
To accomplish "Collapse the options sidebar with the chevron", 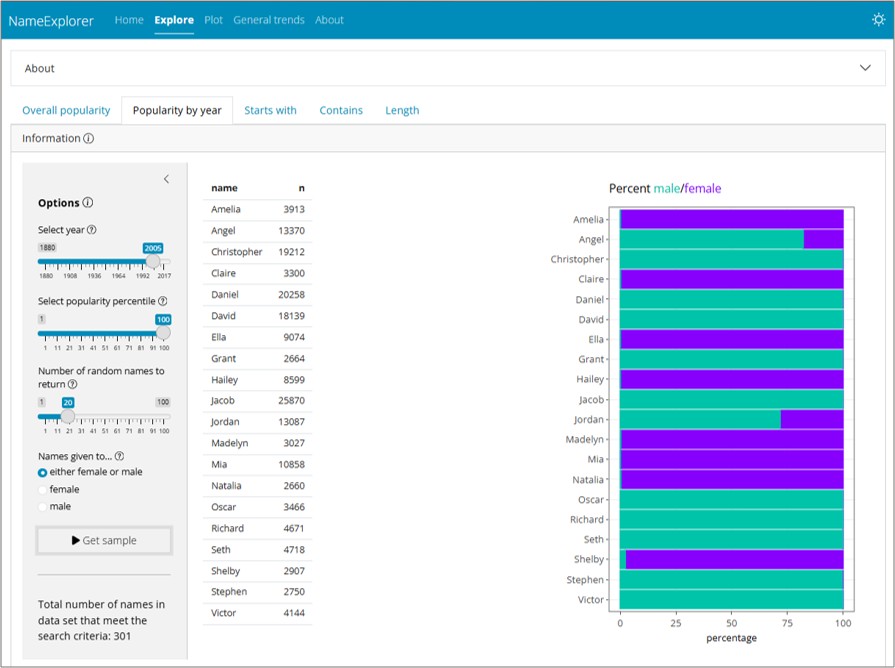I will pyautogui.click(x=166, y=179).
